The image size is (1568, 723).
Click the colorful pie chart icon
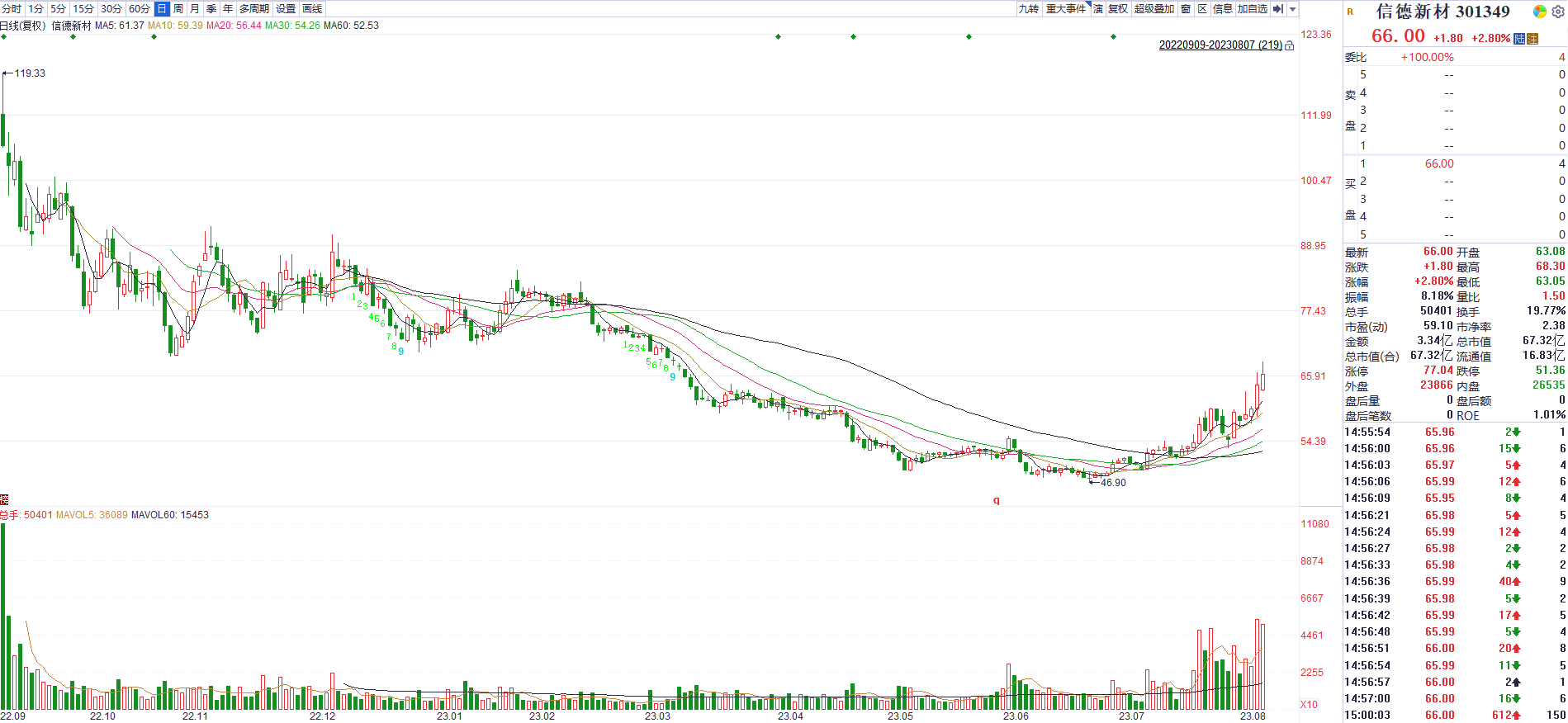pyautogui.click(x=1539, y=12)
